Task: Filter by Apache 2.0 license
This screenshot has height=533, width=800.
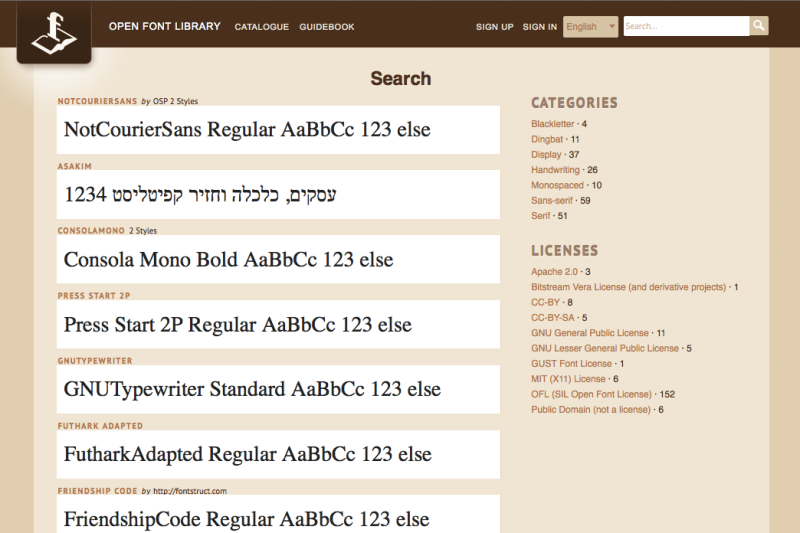Action: click(x=554, y=272)
